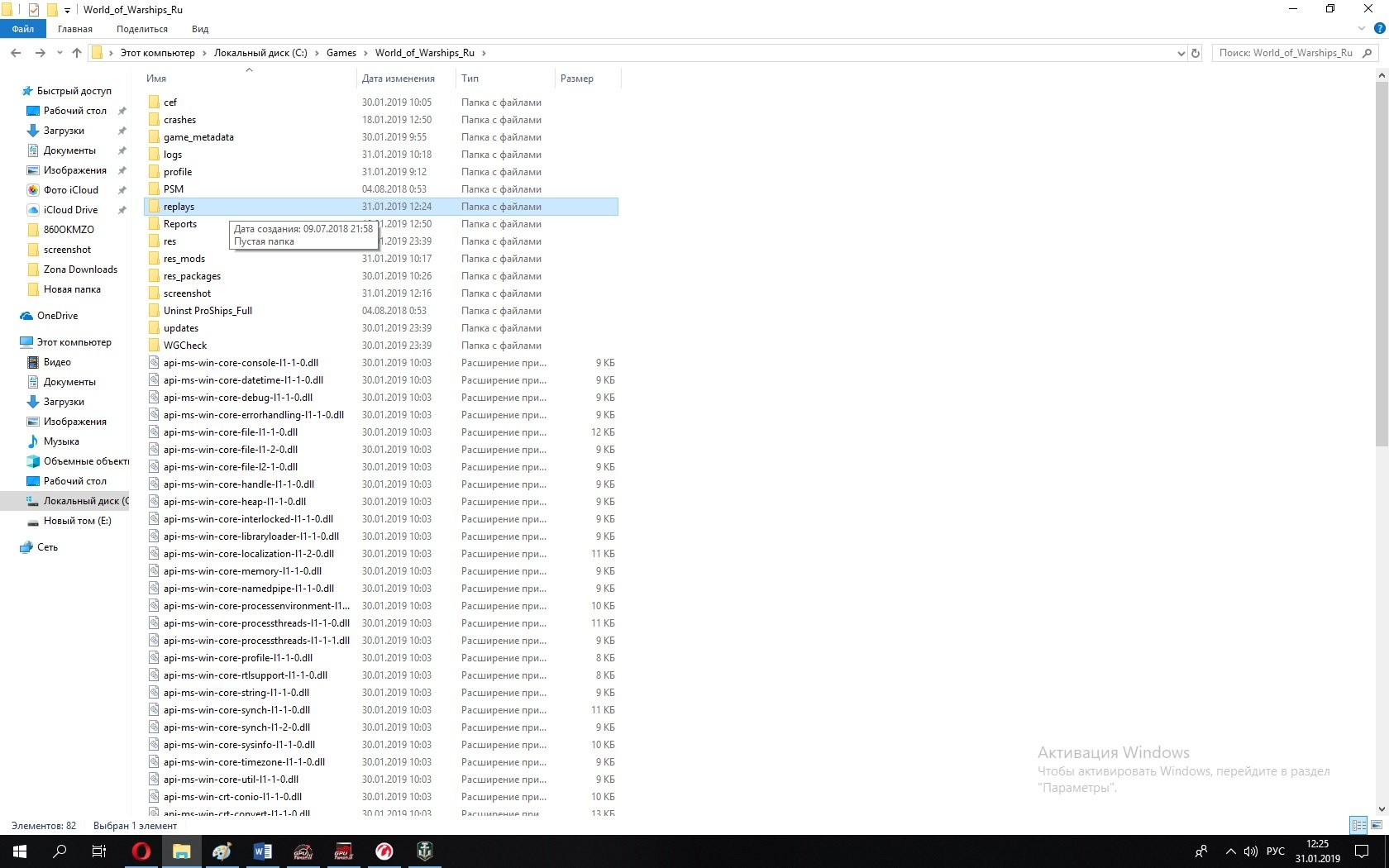The height and width of the screenshot is (868, 1389).
Task: Select api-ms-win-core-sysinfo-l1-1-0.dll file
Action: [239, 745]
